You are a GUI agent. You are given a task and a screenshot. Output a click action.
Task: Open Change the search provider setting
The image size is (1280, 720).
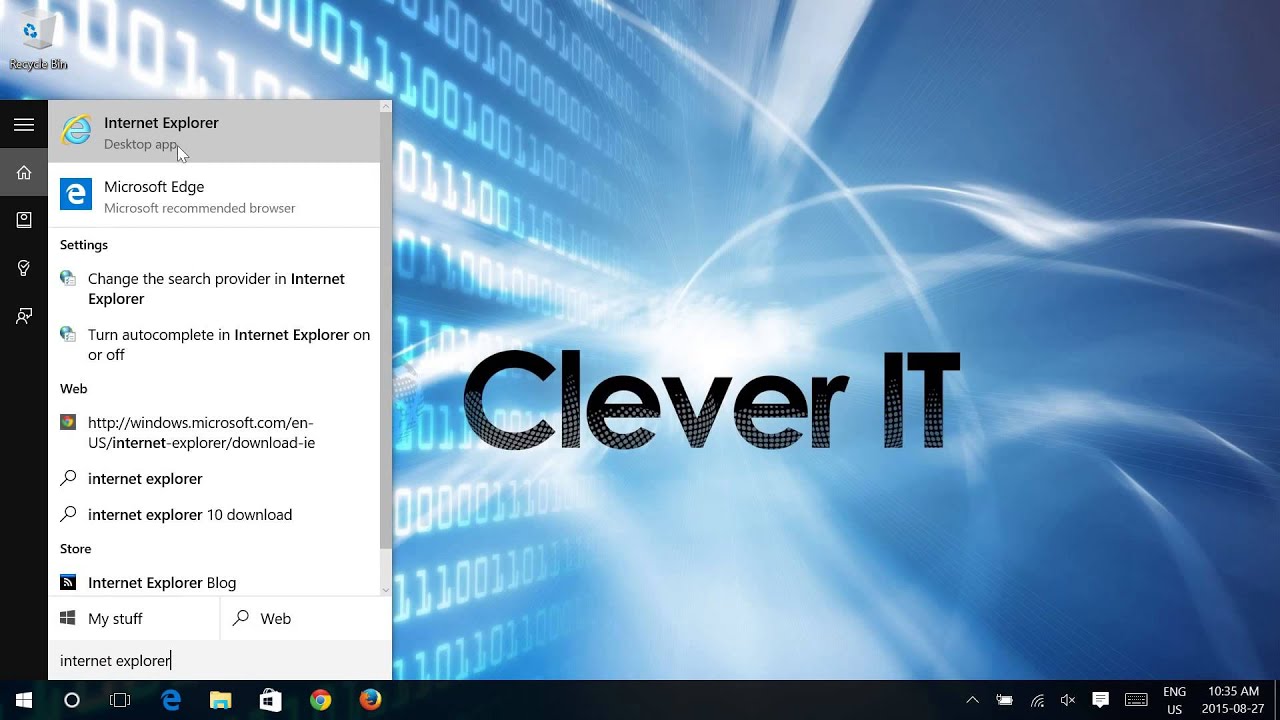tap(214, 289)
